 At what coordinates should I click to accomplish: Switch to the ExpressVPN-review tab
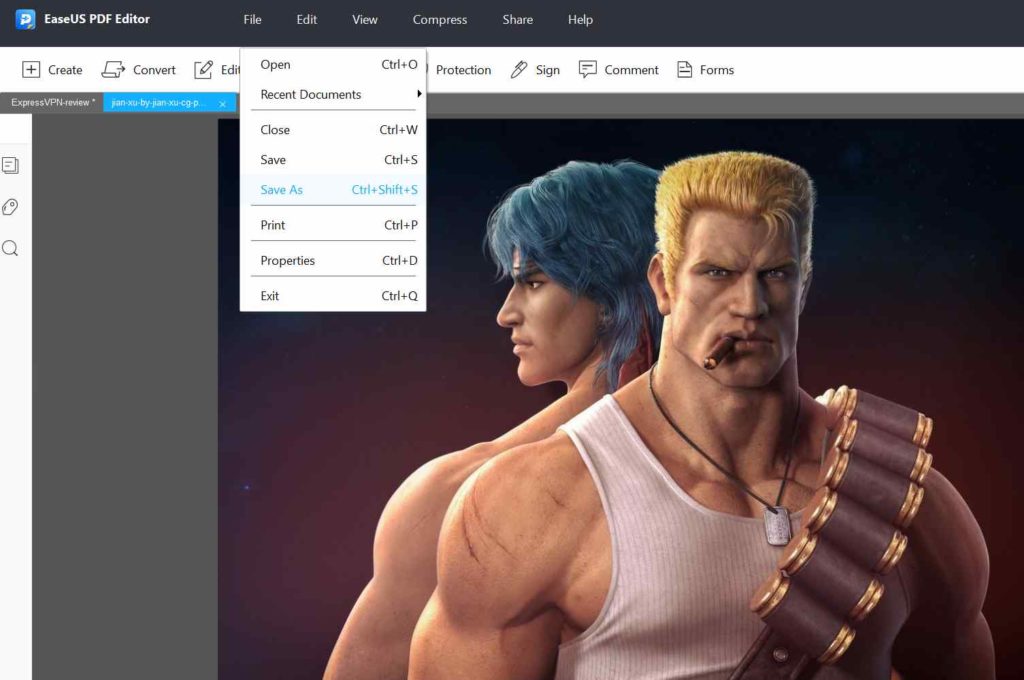point(52,103)
